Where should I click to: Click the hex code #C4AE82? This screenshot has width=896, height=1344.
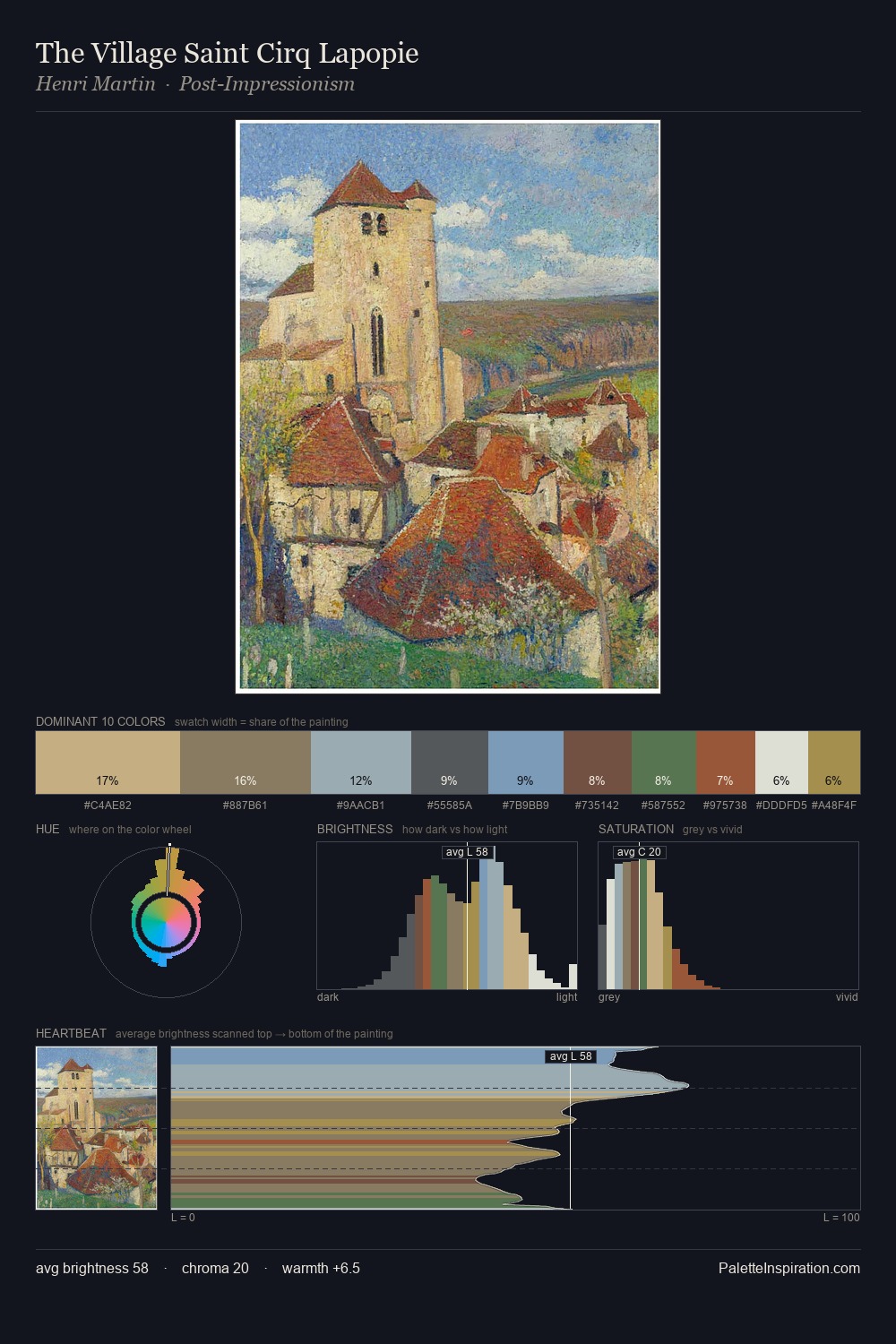point(108,806)
